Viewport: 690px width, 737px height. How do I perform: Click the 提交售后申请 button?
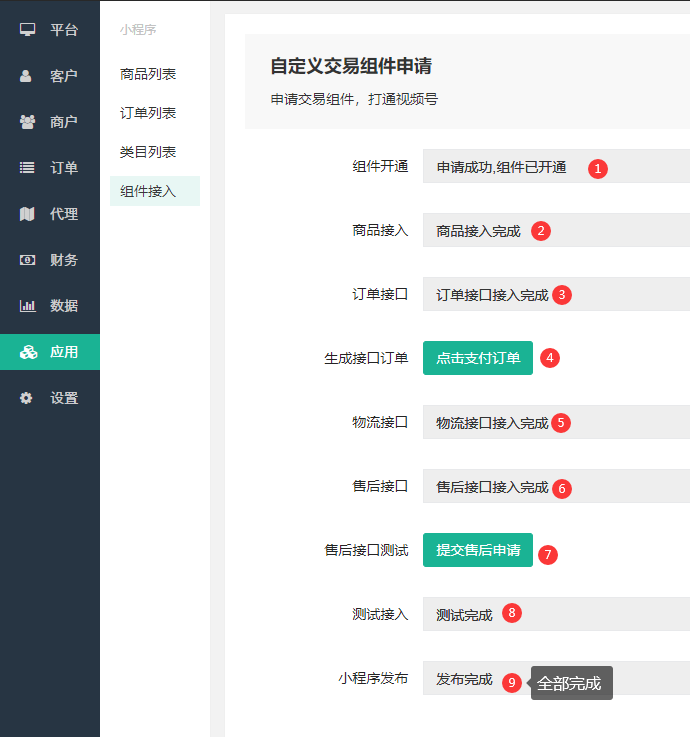(478, 550)
